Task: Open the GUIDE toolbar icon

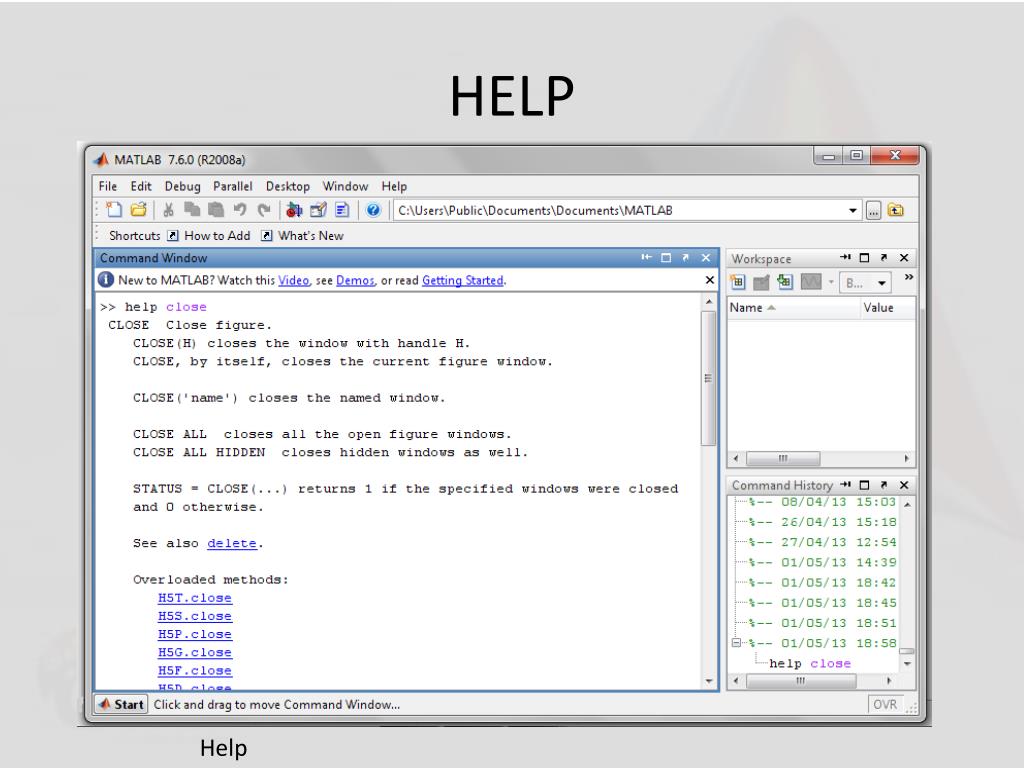Action: (x=318, y=210)
